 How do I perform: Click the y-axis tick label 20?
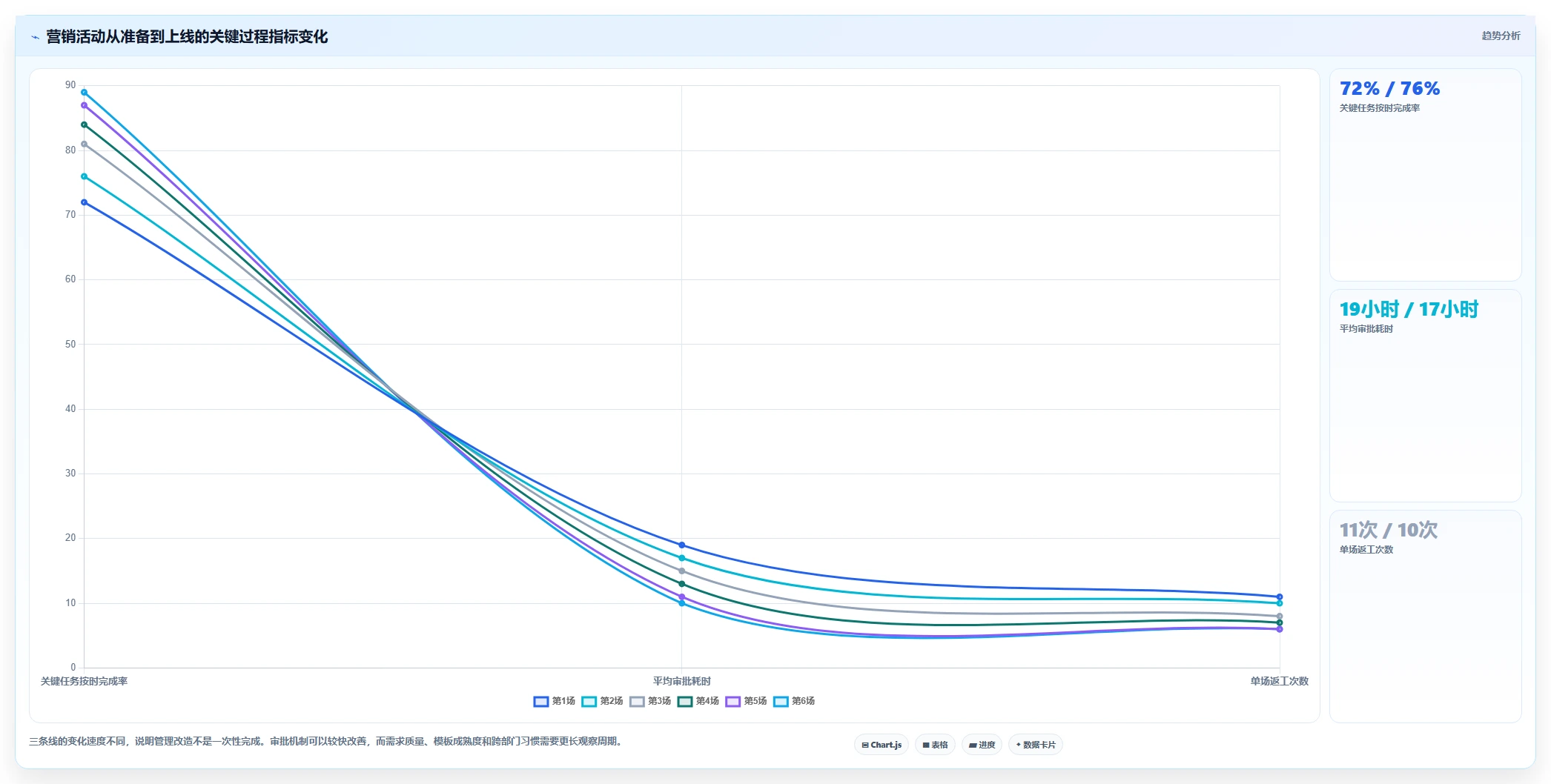click(x=70, y=538)
